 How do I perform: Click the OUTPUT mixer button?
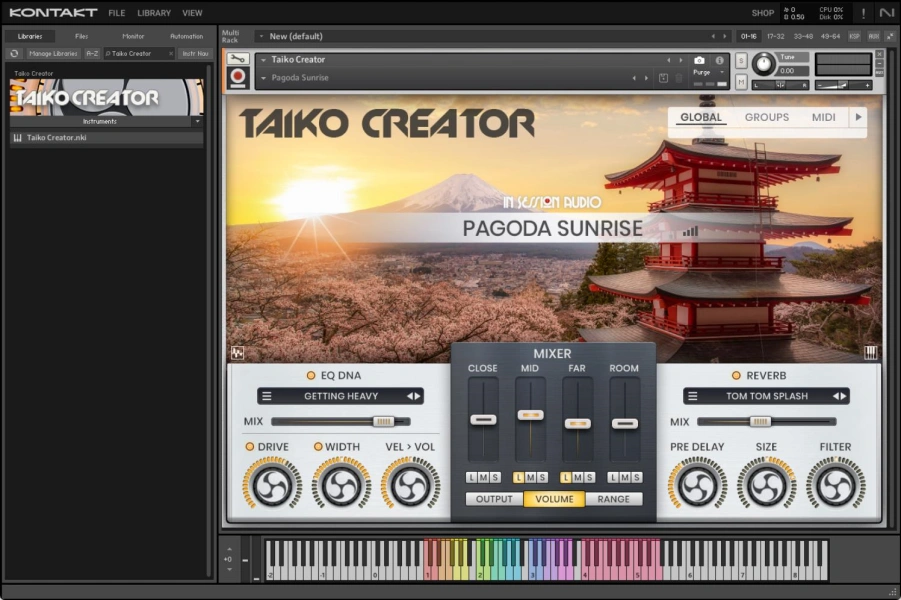(x=494, y=499)
